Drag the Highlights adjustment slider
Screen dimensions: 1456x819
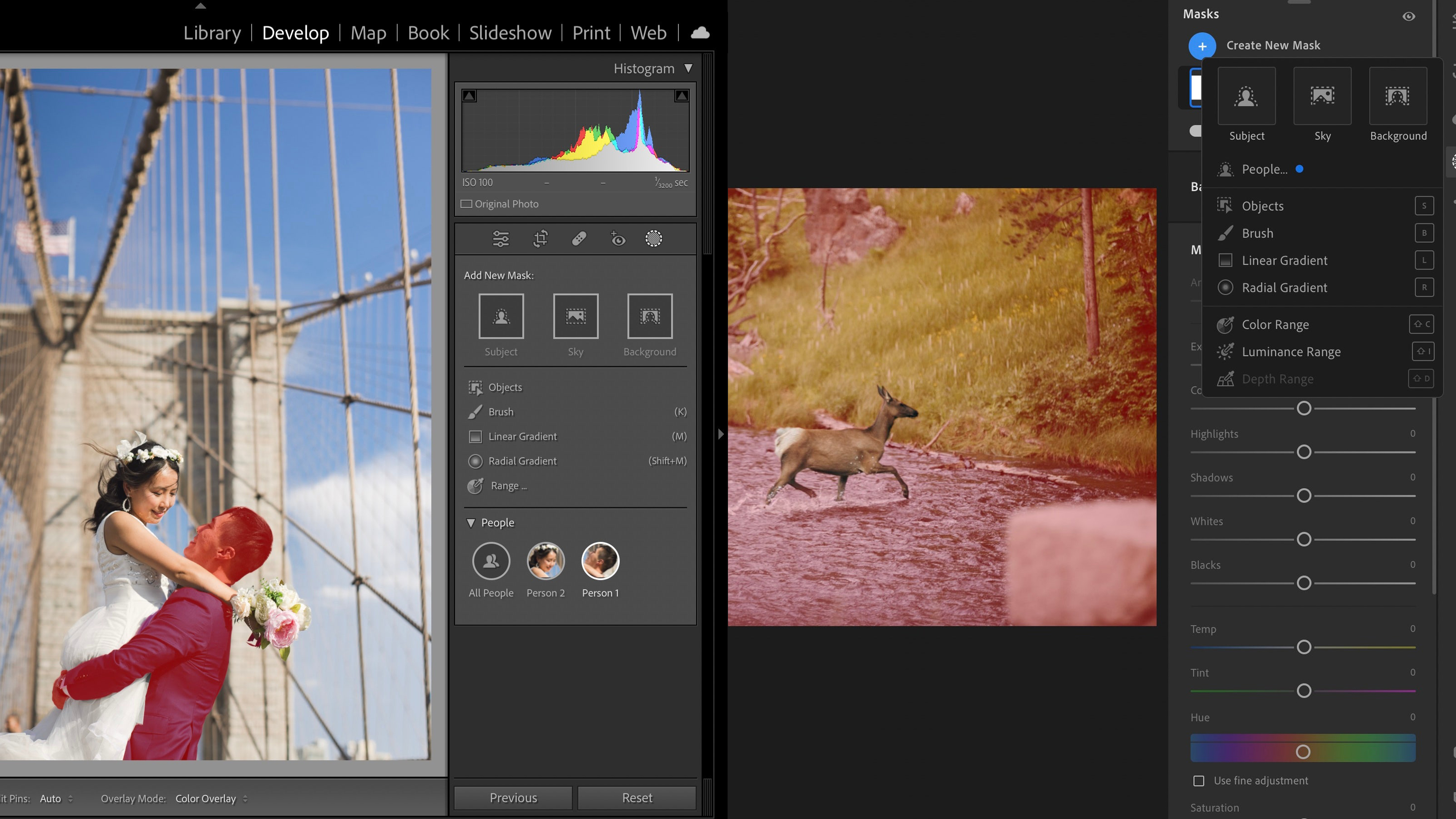click(1303, 452)
